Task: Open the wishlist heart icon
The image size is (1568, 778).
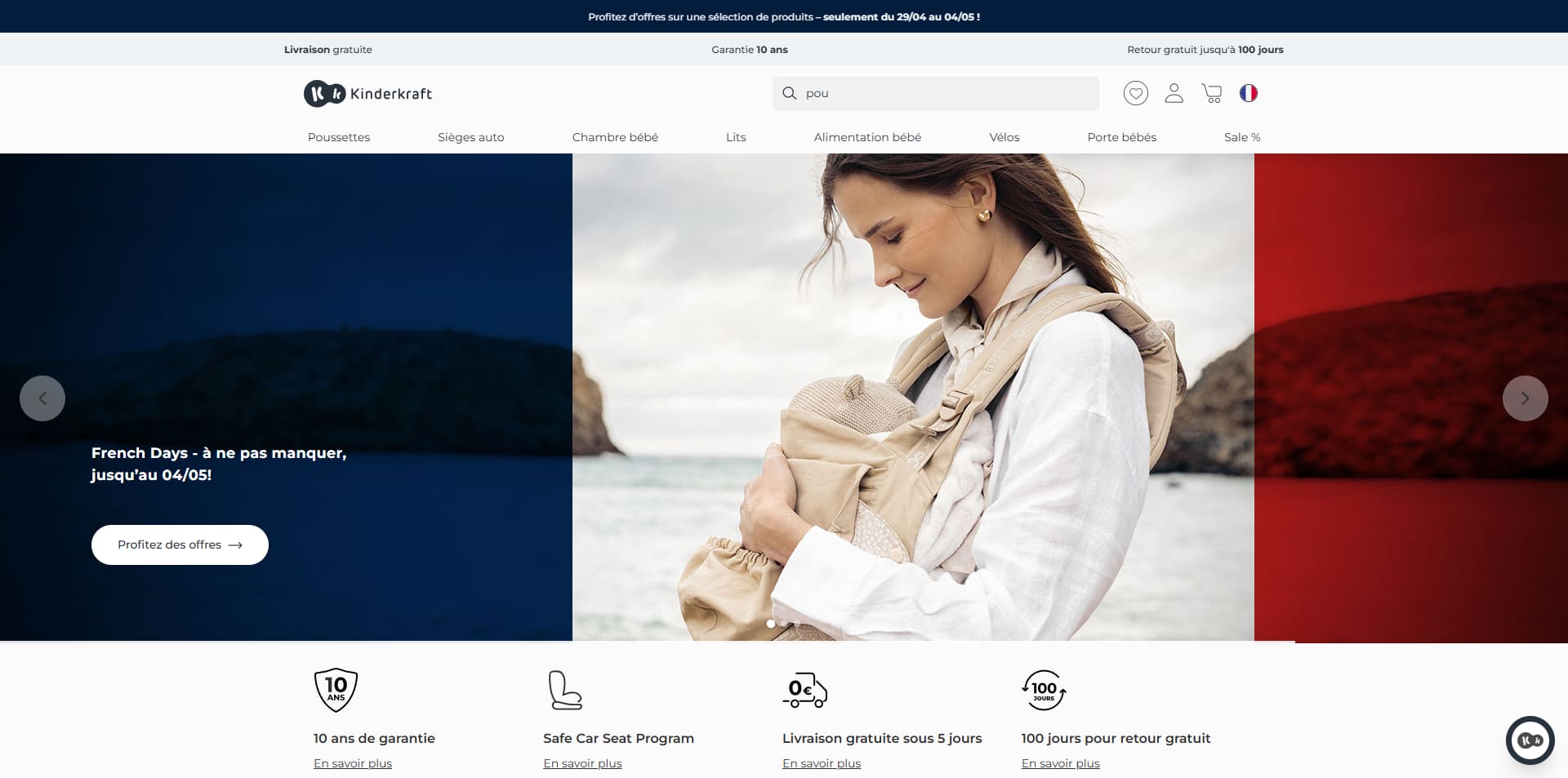Action: pyautogui.click(x=1135, y=93)
